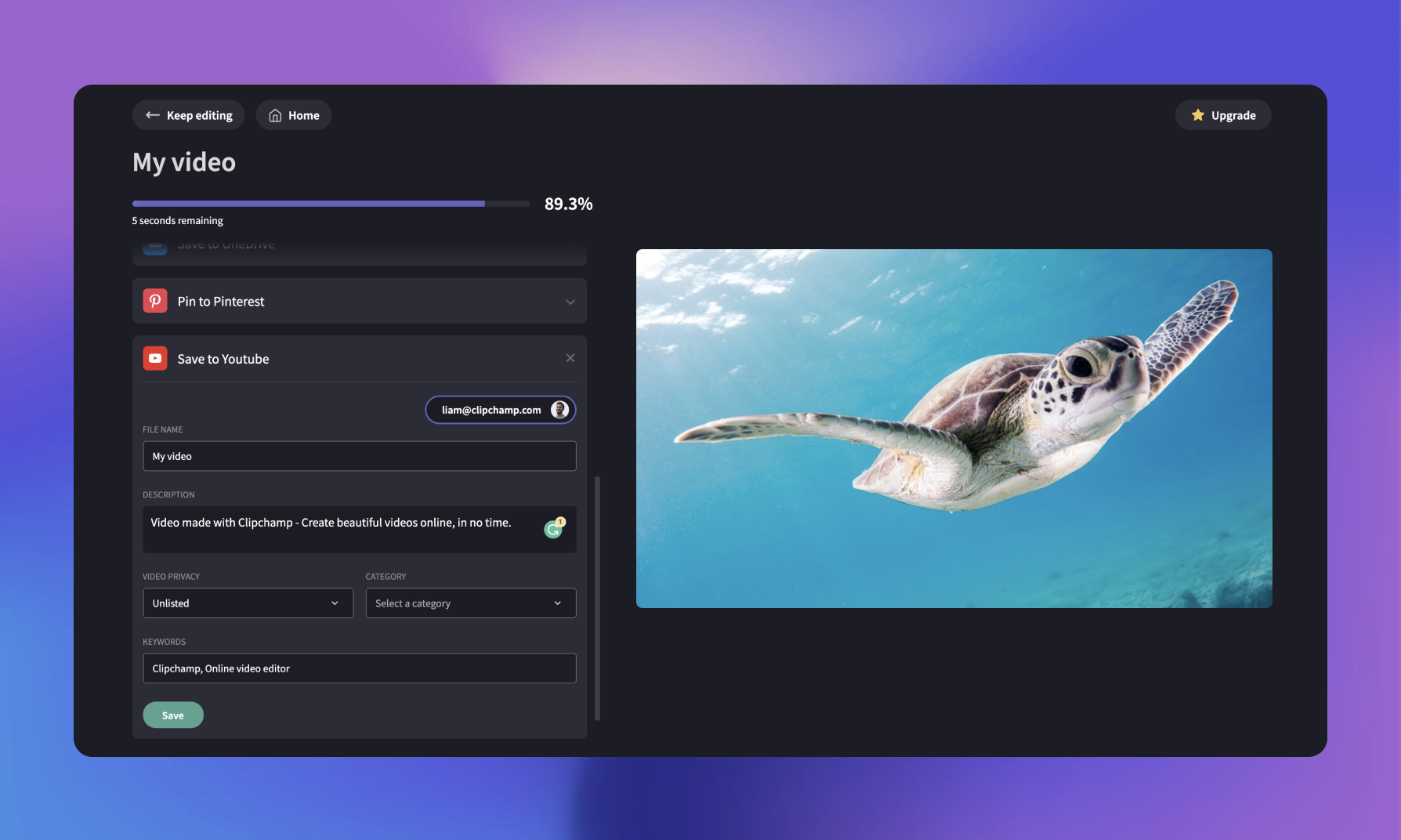The height and width of the screenshot is (840, 1401).
Task: Click the account avatar picture
Action: (559, 410)
